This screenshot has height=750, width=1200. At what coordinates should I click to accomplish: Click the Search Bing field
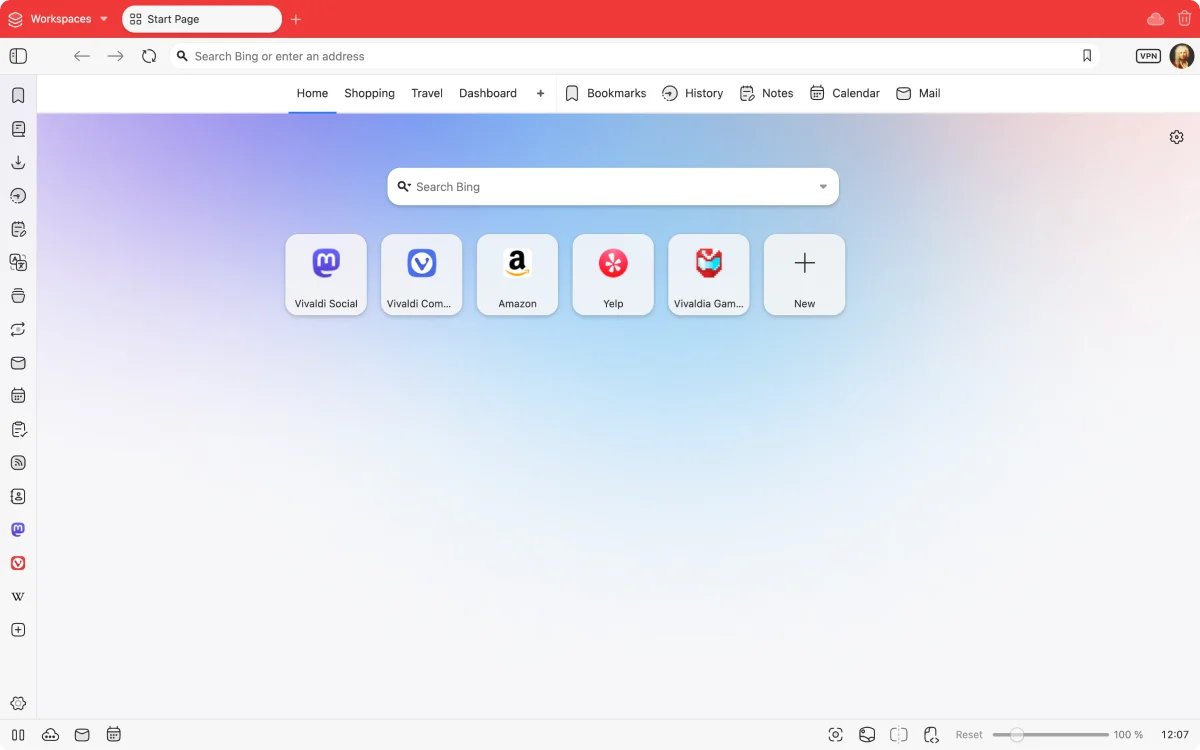(x=613, y=187)
